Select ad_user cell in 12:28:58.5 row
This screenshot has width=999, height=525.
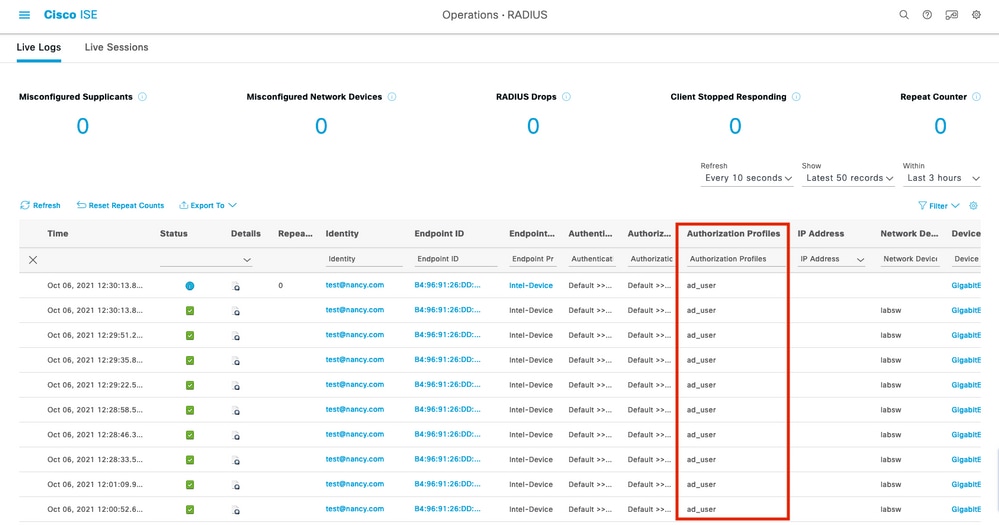tap(701, 410)
